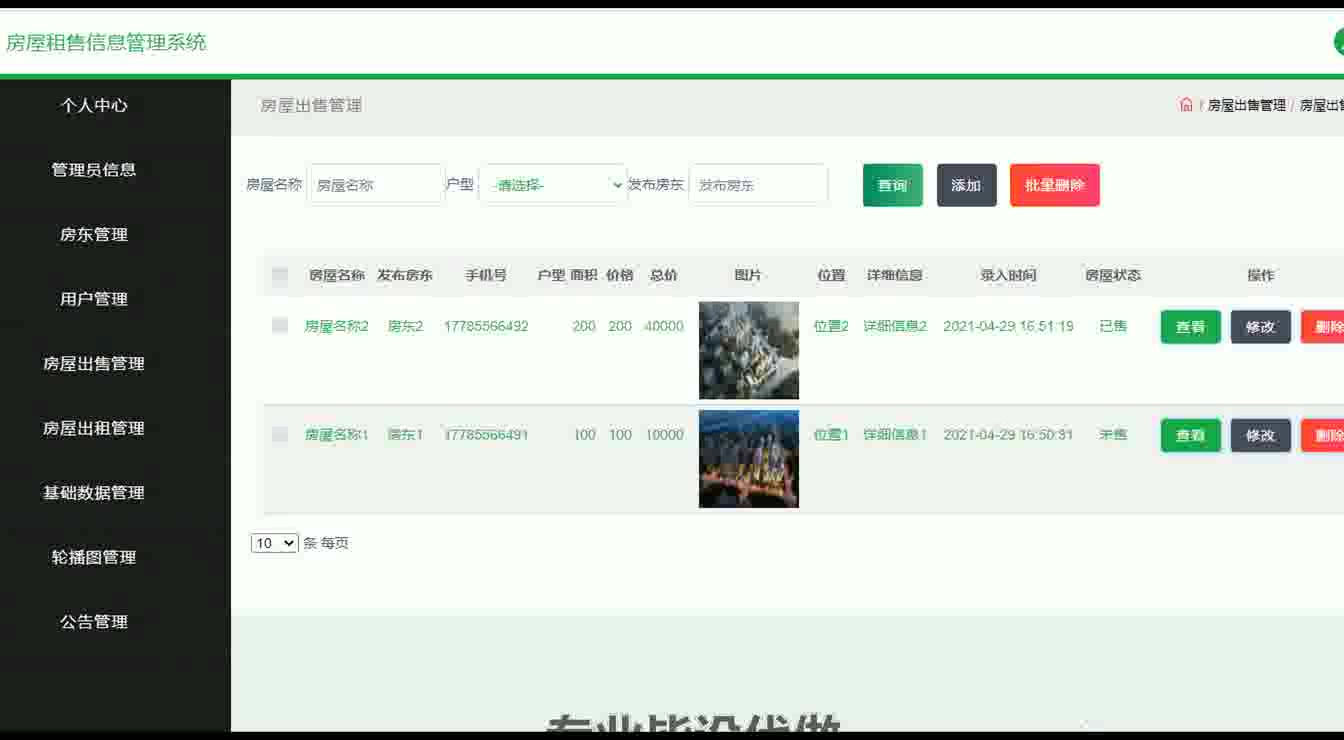This screenshot has height=740, width=1344.
Task: Open 公告管理 in the sidebar
Action: point(94,622)
